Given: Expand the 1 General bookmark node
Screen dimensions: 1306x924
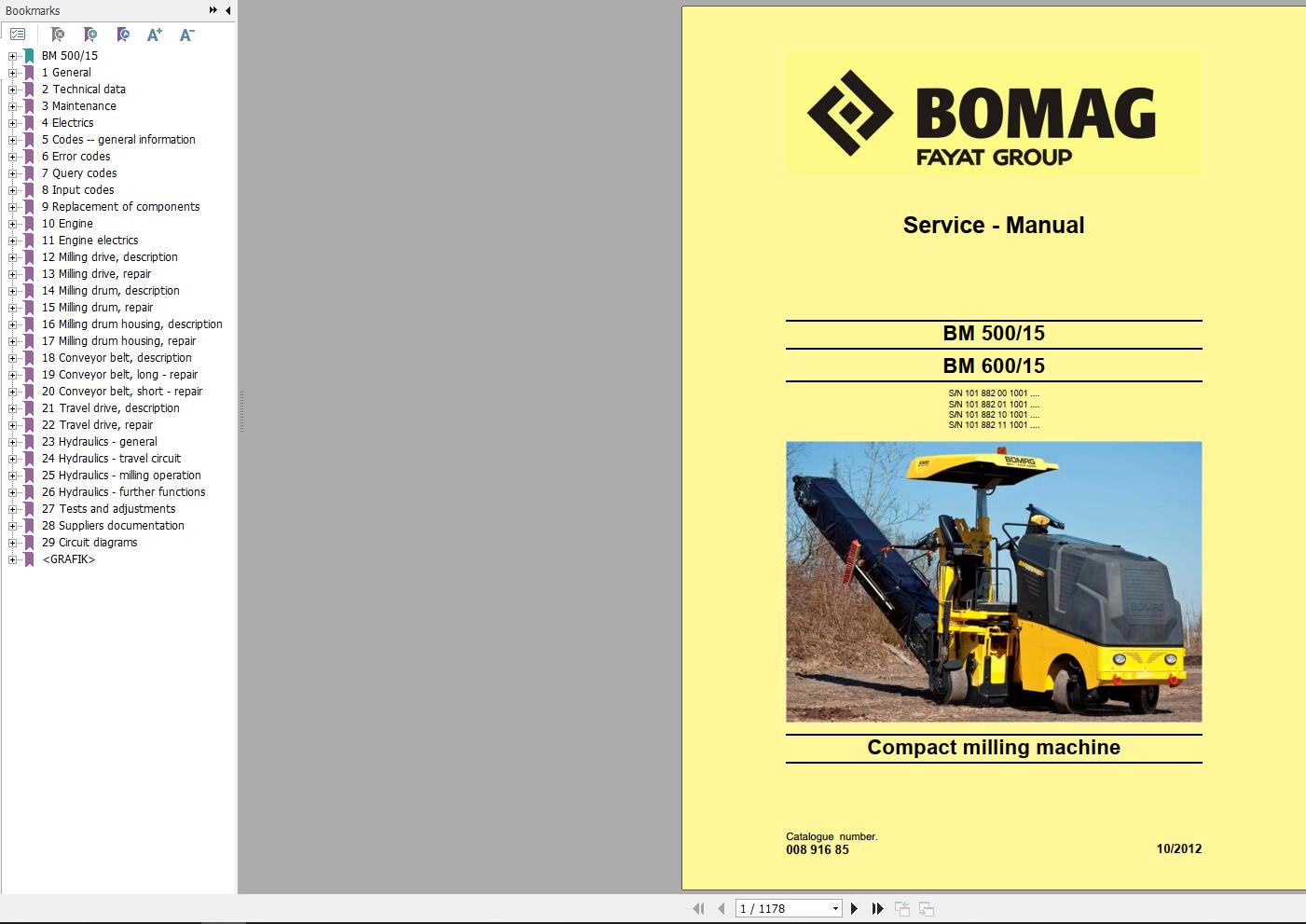Looking at the screenshot, I should pos(12,73).
